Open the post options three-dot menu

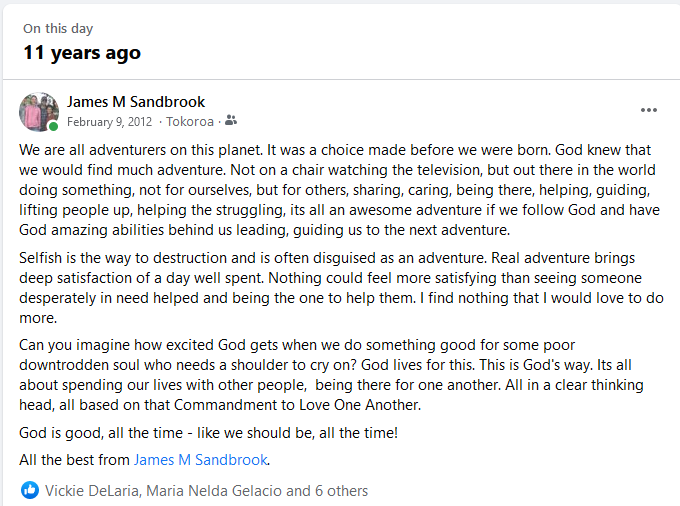pos(649,110)
